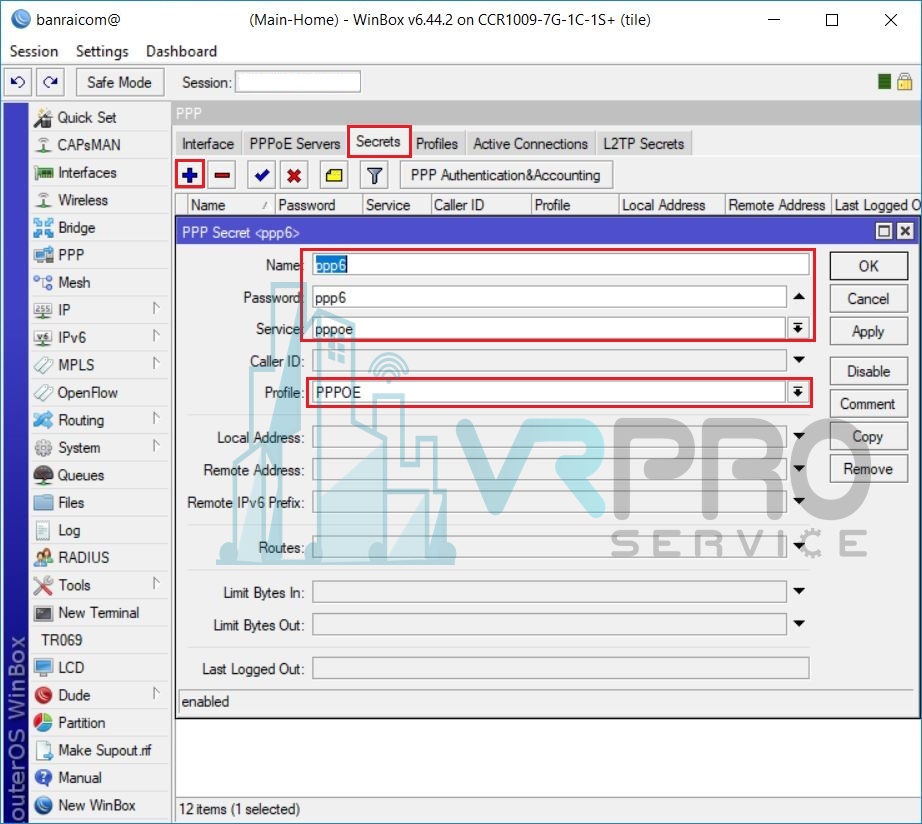Open Queues from the sidebar
Viewport: 922px width, 824px height.
[x=81, y=475]
